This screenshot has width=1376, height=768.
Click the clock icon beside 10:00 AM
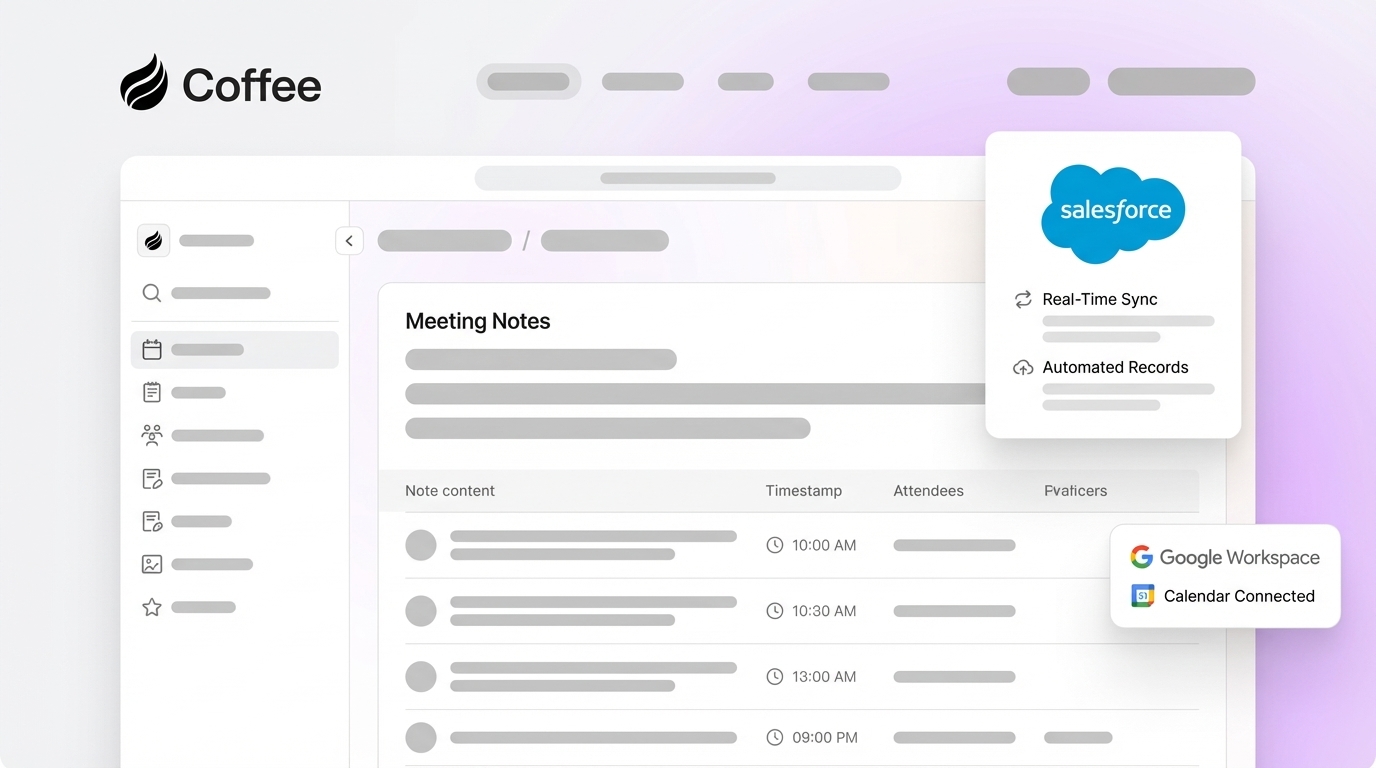click(x=774, y=545)
